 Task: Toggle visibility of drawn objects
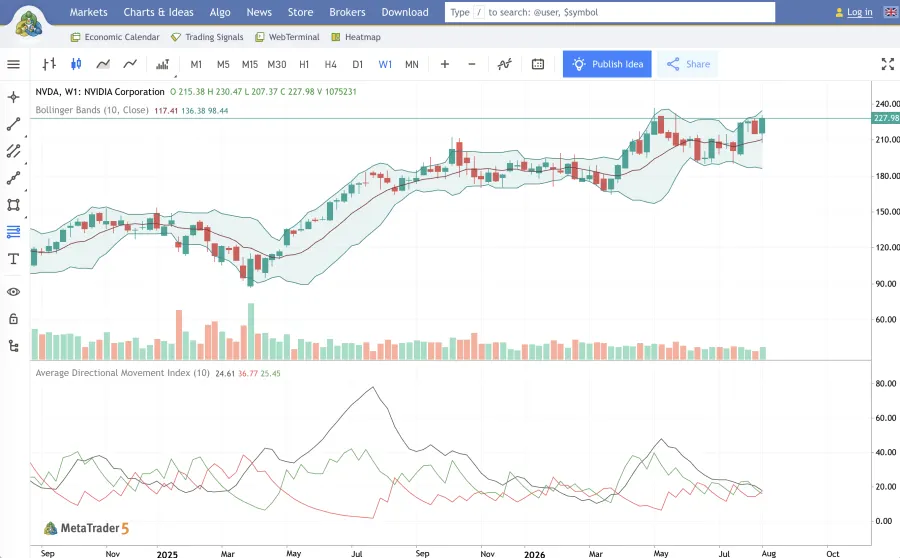click(x=13, y=292)
